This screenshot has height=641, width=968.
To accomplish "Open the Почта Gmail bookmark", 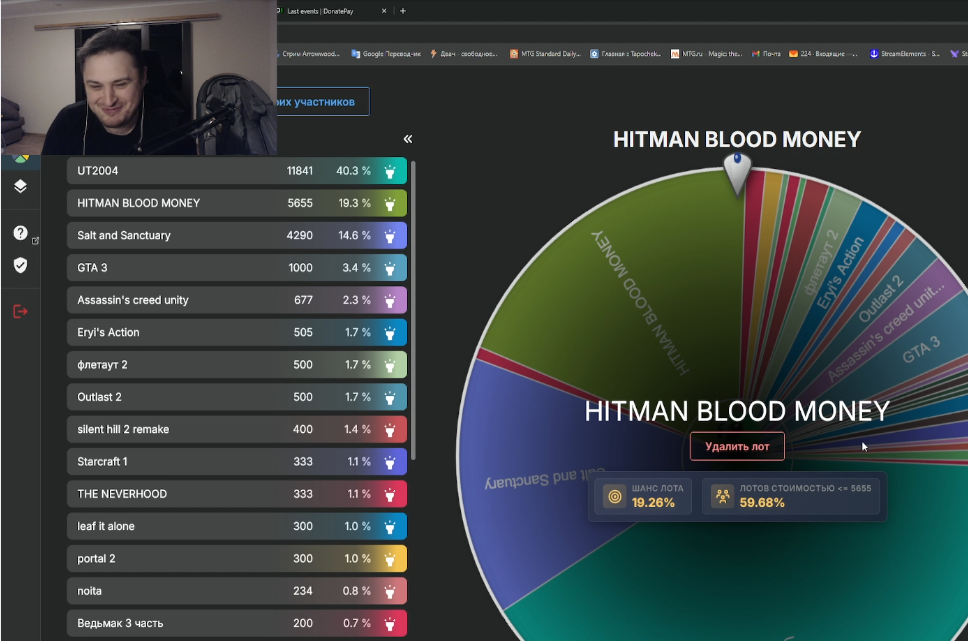I will 766,54.
